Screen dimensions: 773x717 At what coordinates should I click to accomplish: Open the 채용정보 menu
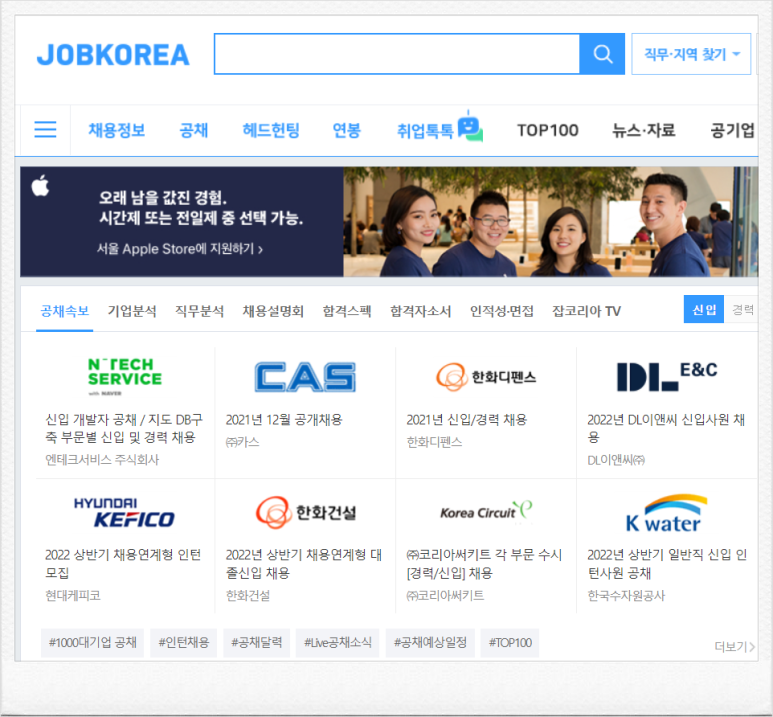pos(117,130)
